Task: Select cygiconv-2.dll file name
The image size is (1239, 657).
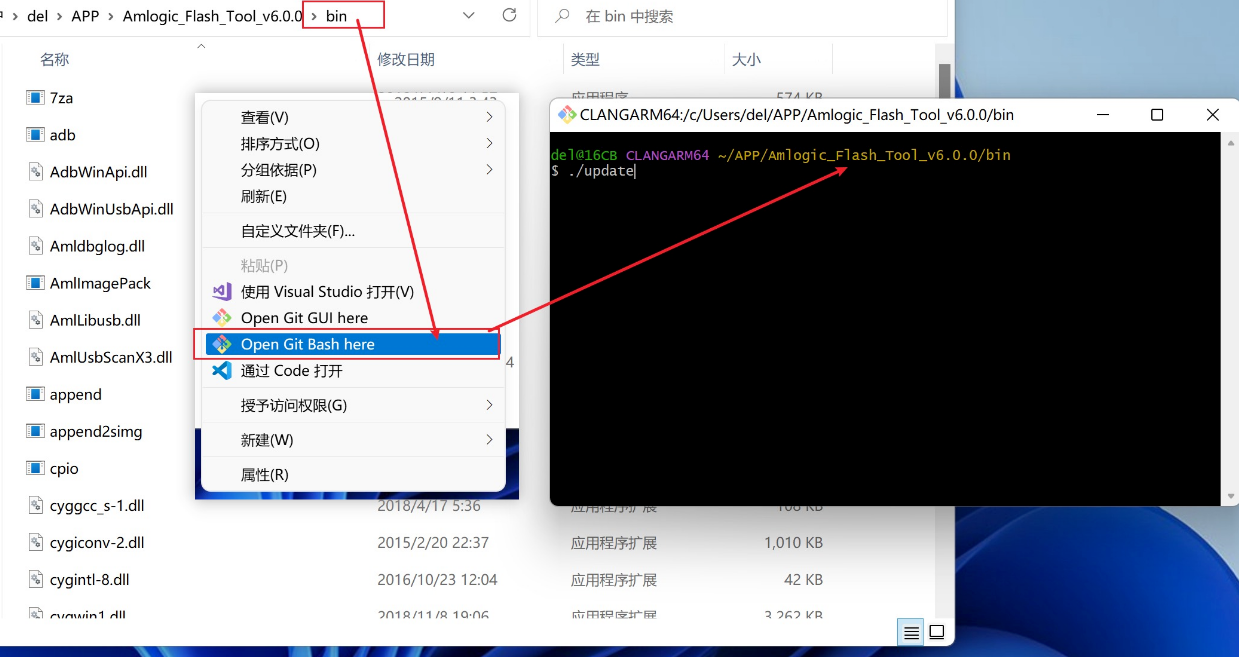Action: click(x=97, y=542)
